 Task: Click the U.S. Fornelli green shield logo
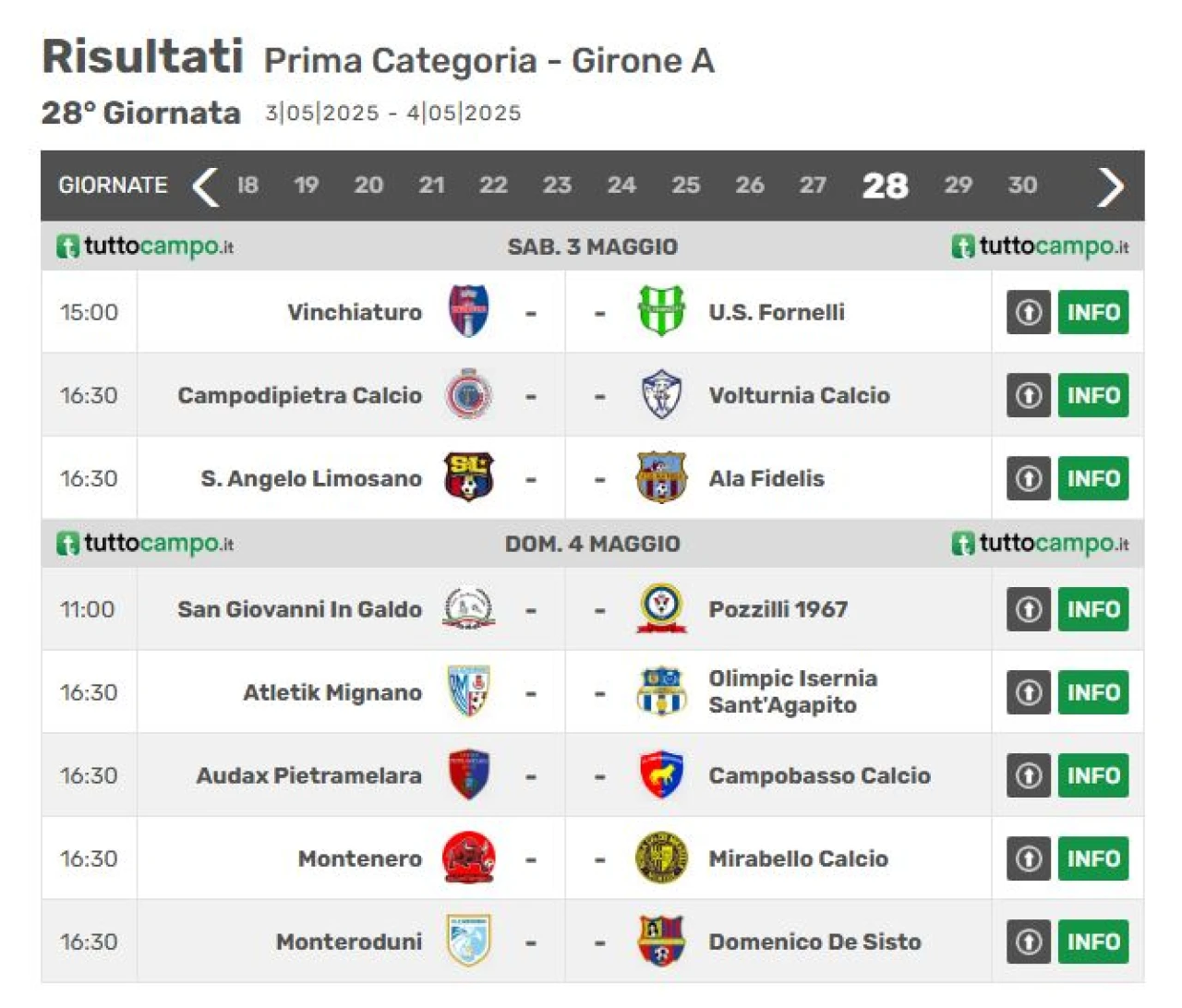point(661,311)
